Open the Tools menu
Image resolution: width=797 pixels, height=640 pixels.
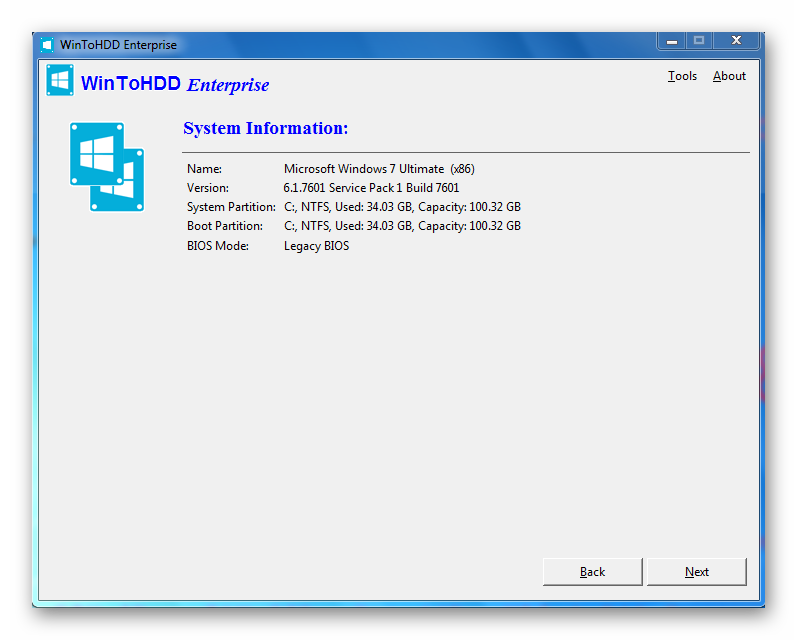[x=682, y=76]
